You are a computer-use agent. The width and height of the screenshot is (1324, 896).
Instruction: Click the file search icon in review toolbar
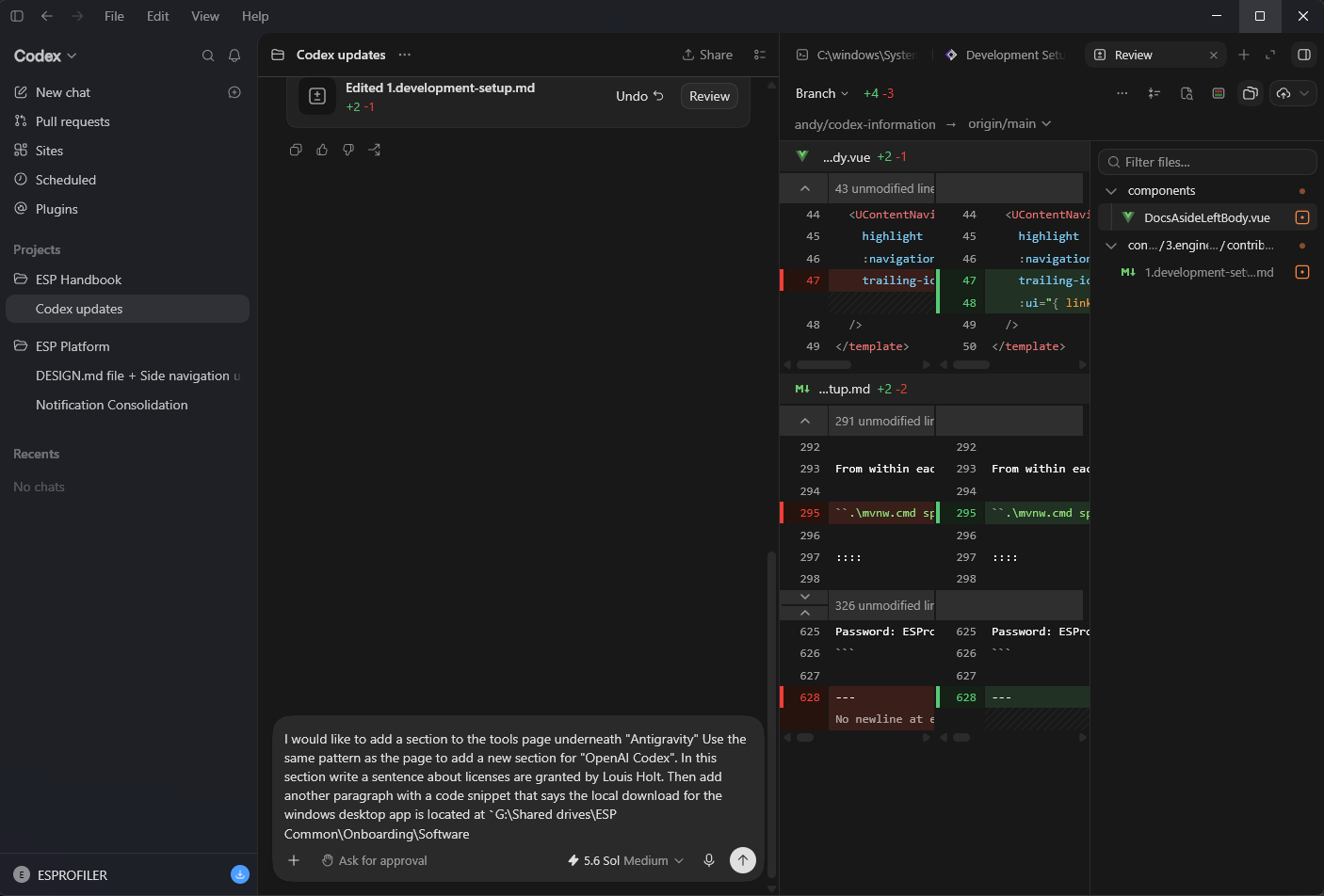(1187, 93)
